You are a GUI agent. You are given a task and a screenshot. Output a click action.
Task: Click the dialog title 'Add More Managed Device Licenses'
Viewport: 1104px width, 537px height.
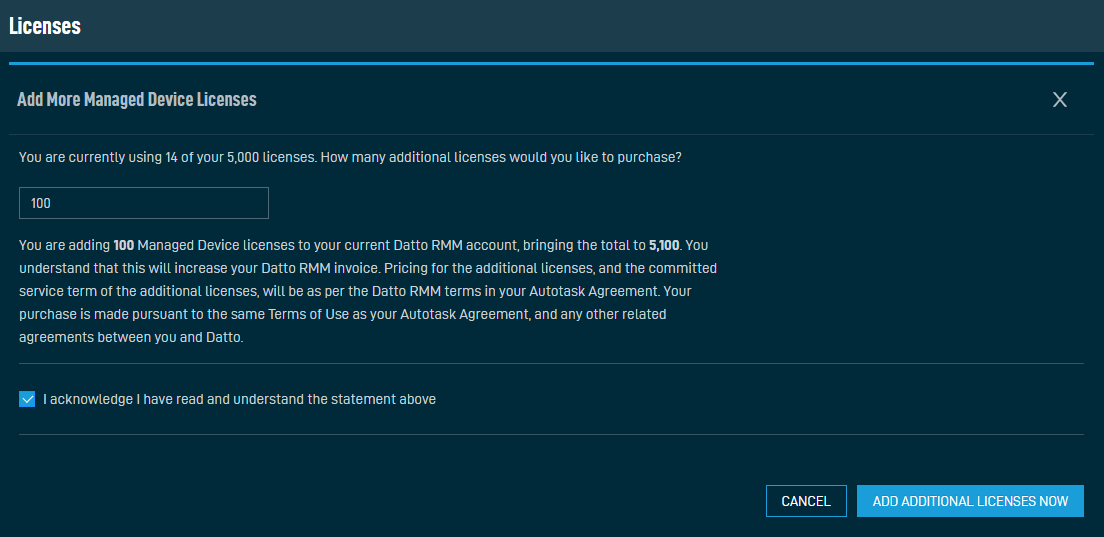click(x=137, y=100)
